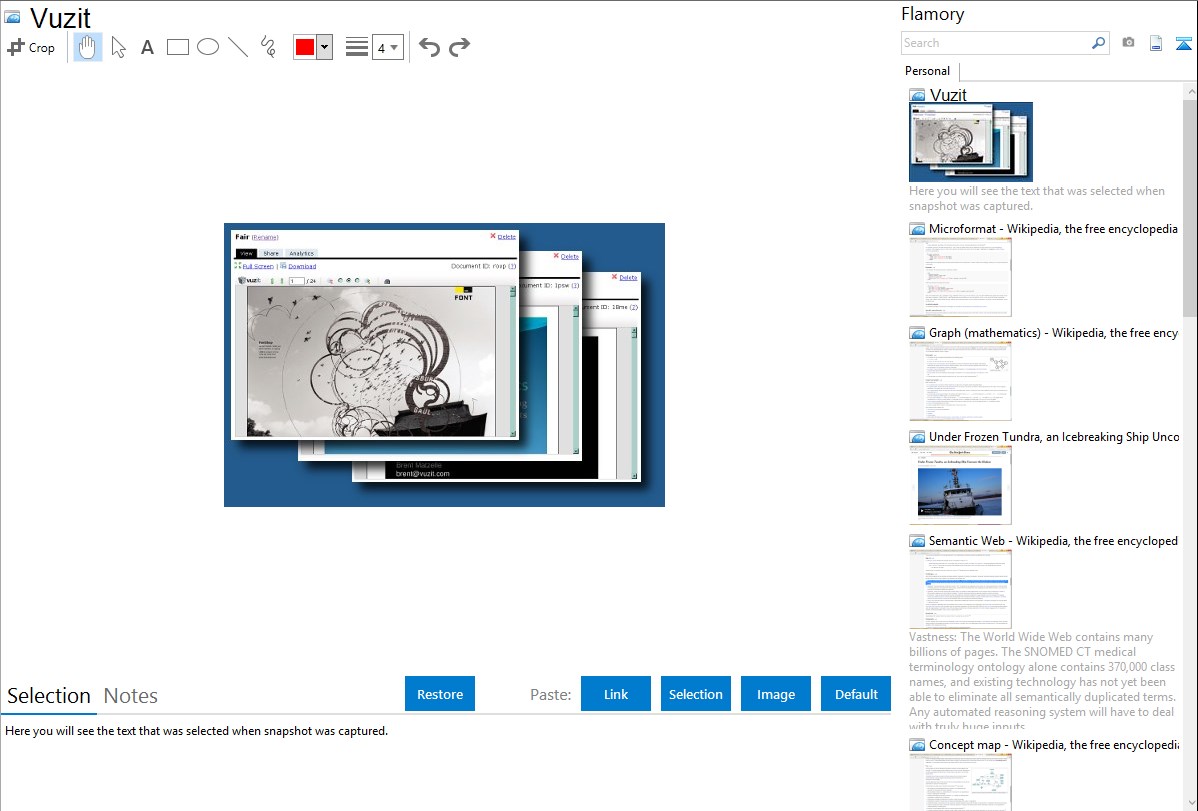Click the sidebar scrollbar up arrow

[x=1190, y=91]
